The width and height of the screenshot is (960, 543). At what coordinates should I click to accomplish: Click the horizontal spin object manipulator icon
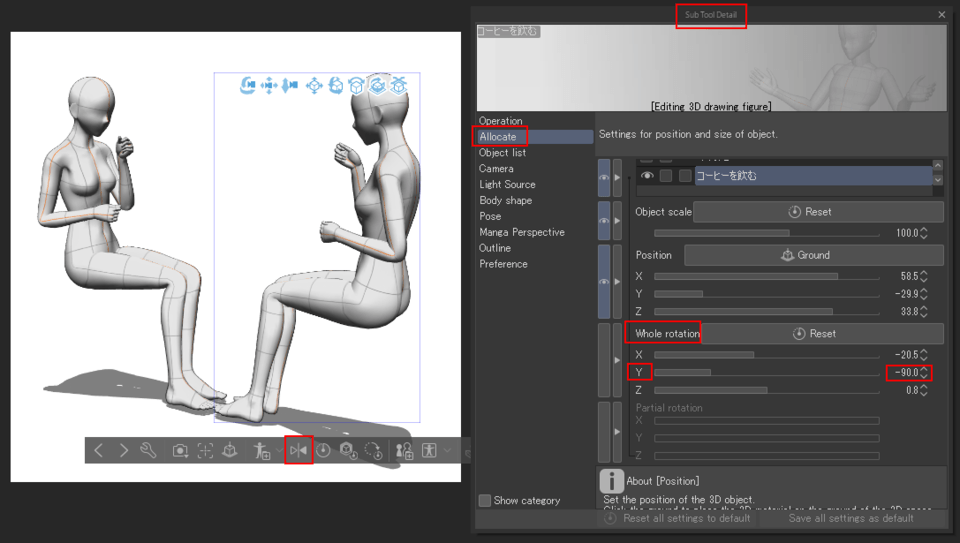tap(378, 85)
